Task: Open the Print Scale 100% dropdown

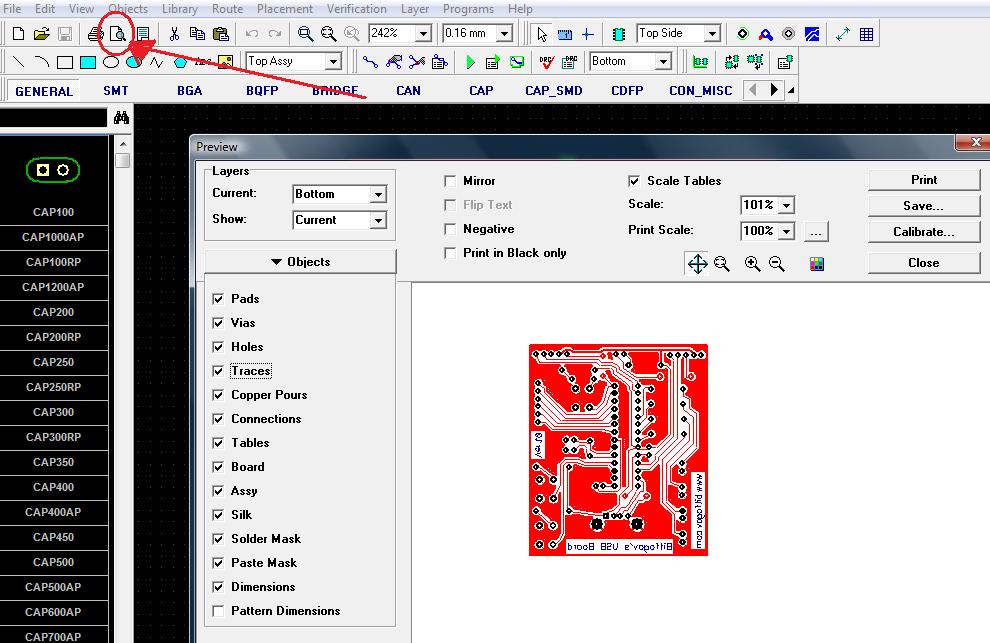Action: point(787,231)
